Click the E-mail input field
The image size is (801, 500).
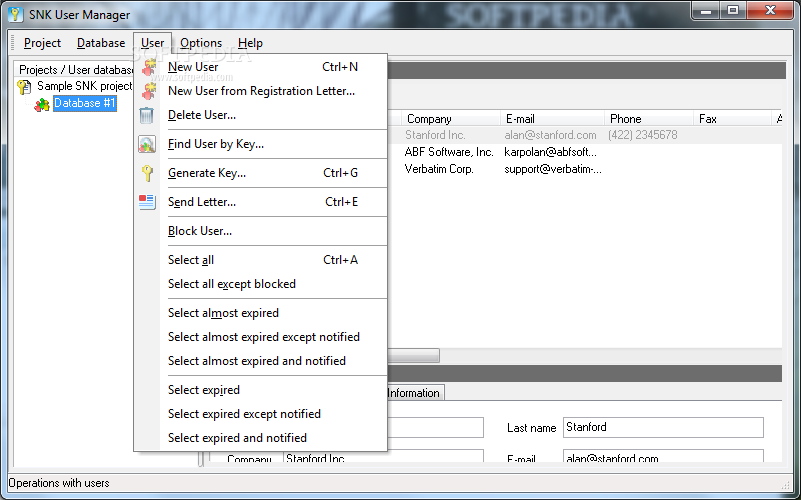point(663,456)
